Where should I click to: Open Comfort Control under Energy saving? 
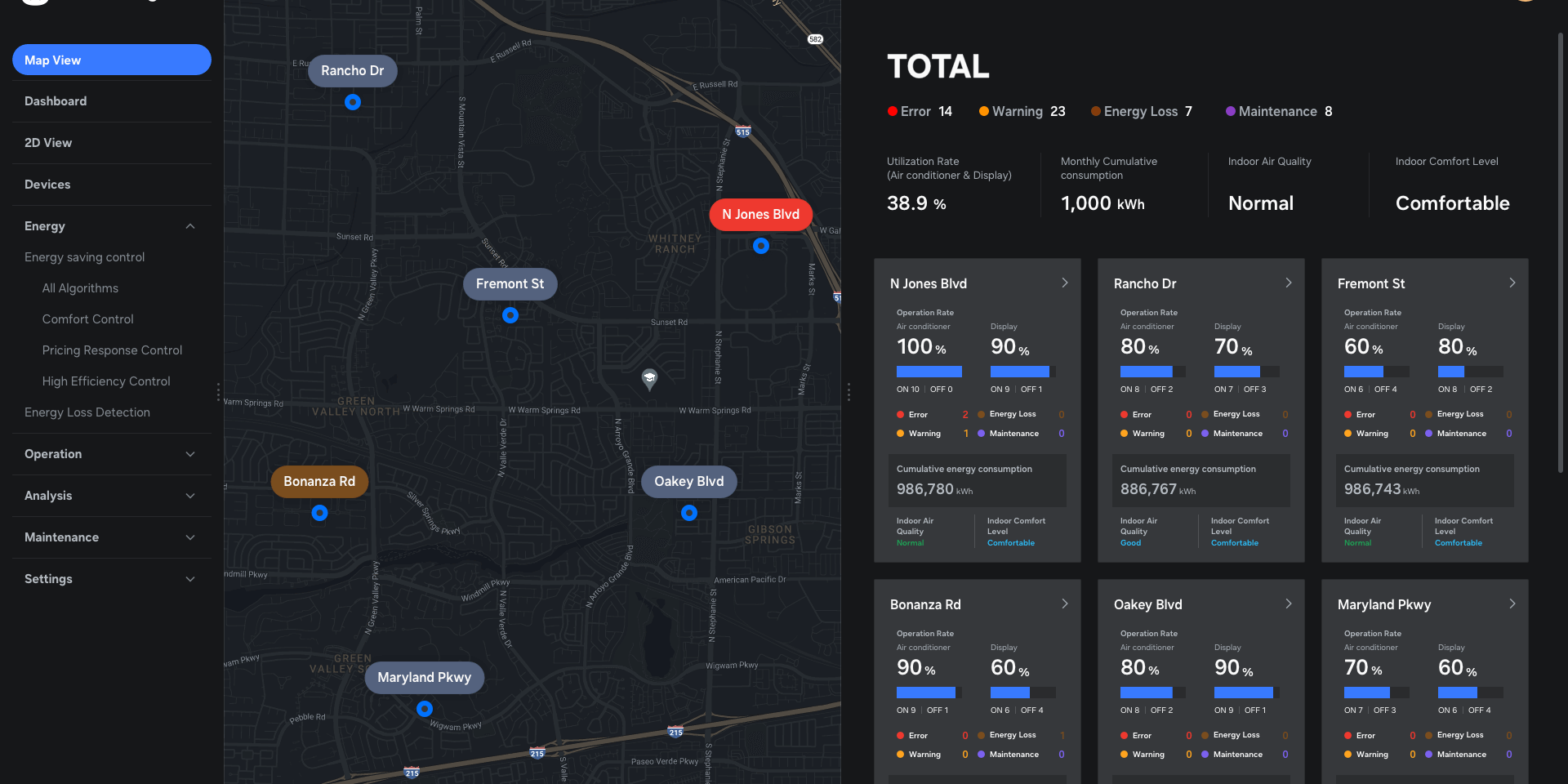pyautogui.click(x=87, y=319)
